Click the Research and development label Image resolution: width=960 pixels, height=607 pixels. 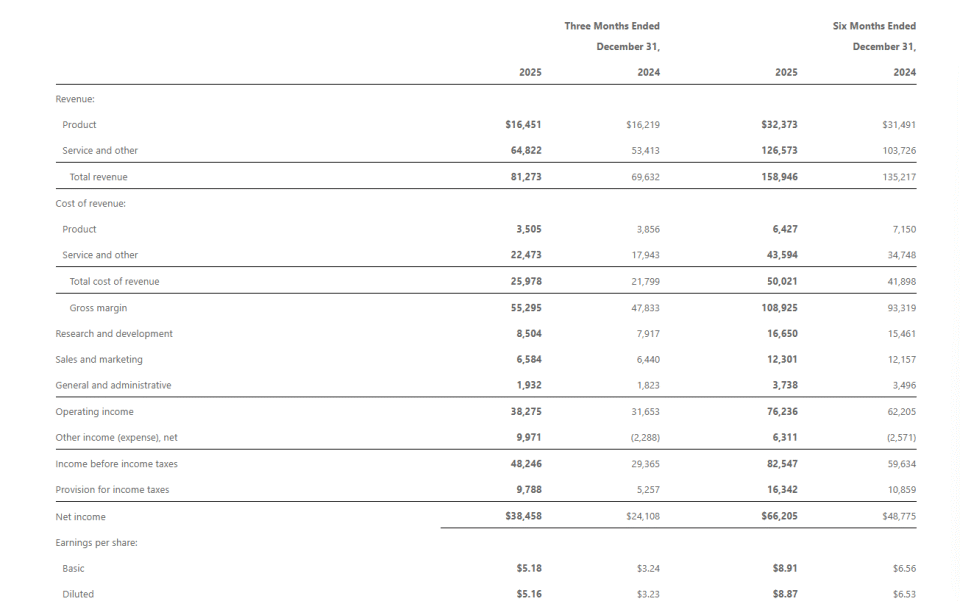click(x=114, y=334)
